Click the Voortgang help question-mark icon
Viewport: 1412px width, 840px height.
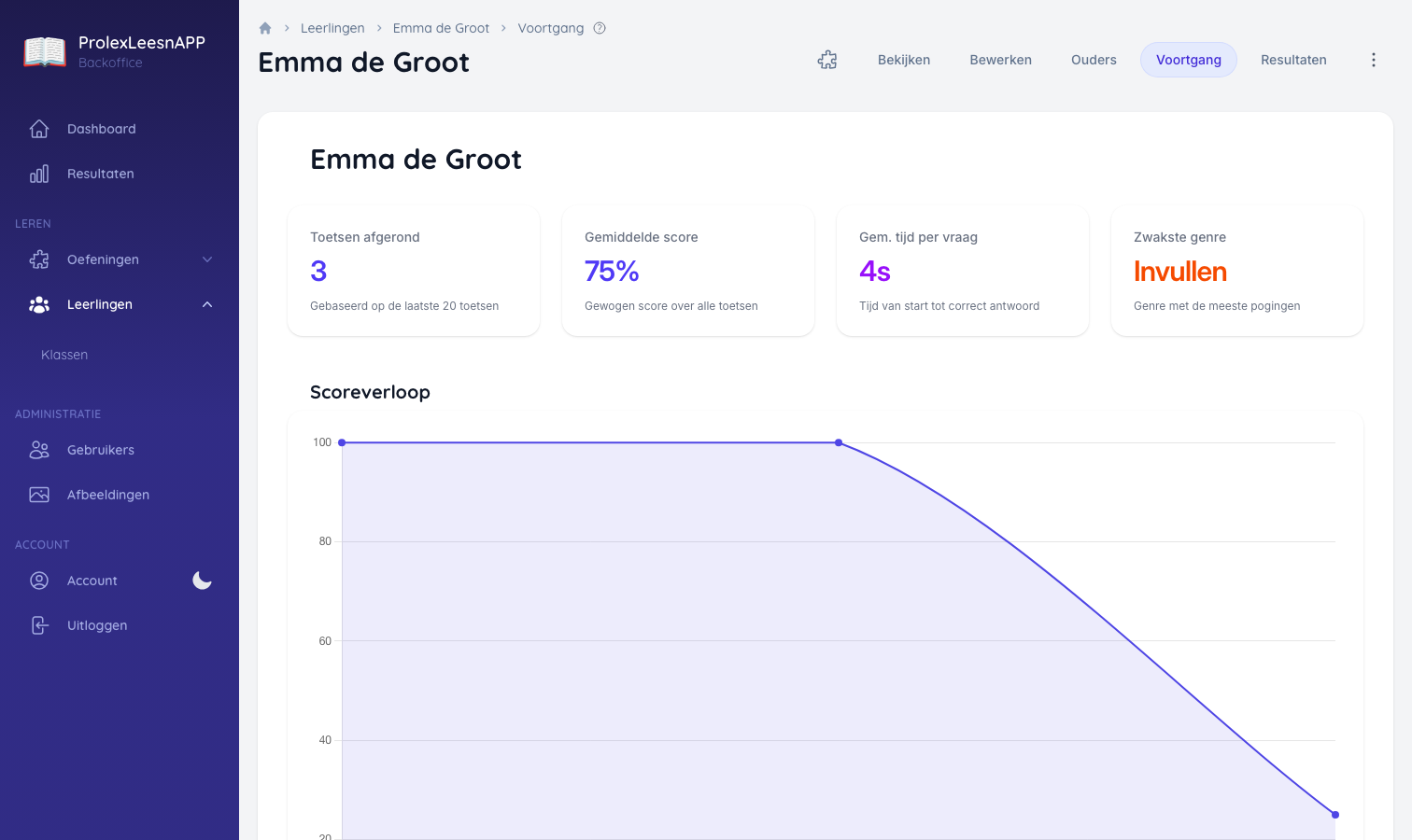[x=600, y=28]
